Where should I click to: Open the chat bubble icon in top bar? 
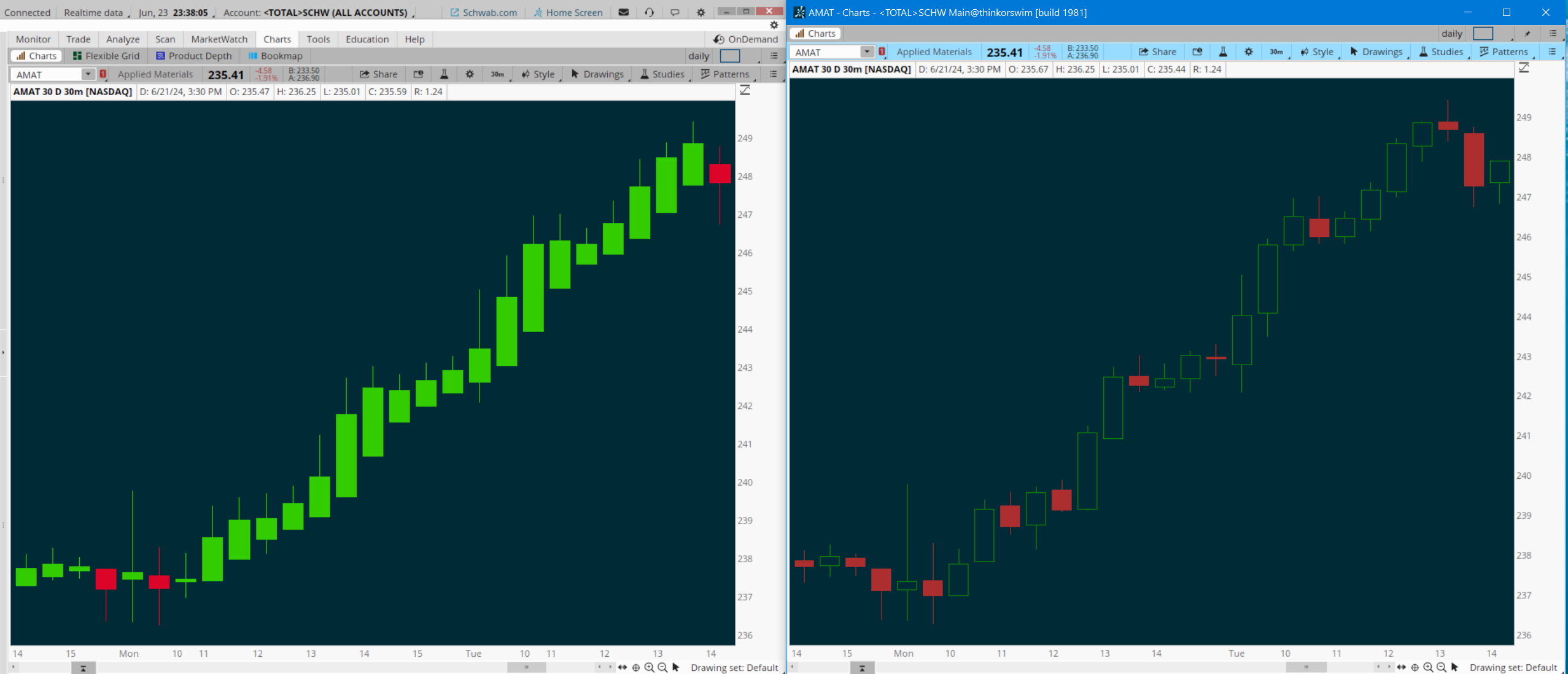675,12
